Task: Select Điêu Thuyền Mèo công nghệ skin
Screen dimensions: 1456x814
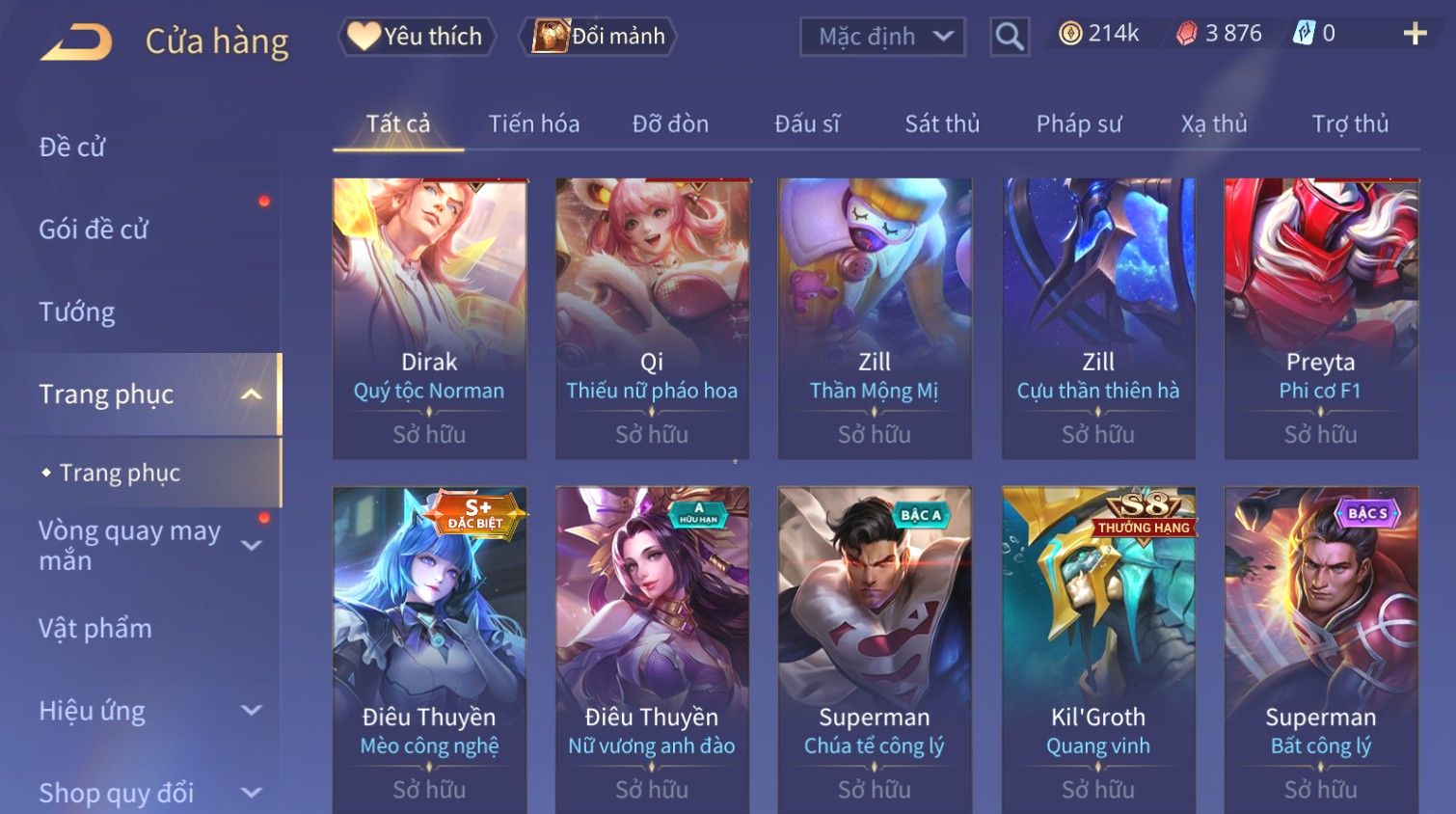Action: coord(430,650)
